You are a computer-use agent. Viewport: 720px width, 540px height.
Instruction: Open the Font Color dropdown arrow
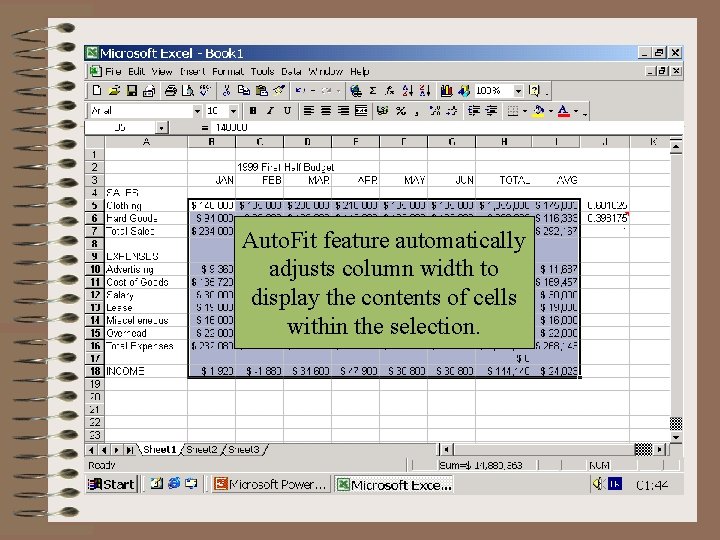pyautogui.click(x=576, y=111)
